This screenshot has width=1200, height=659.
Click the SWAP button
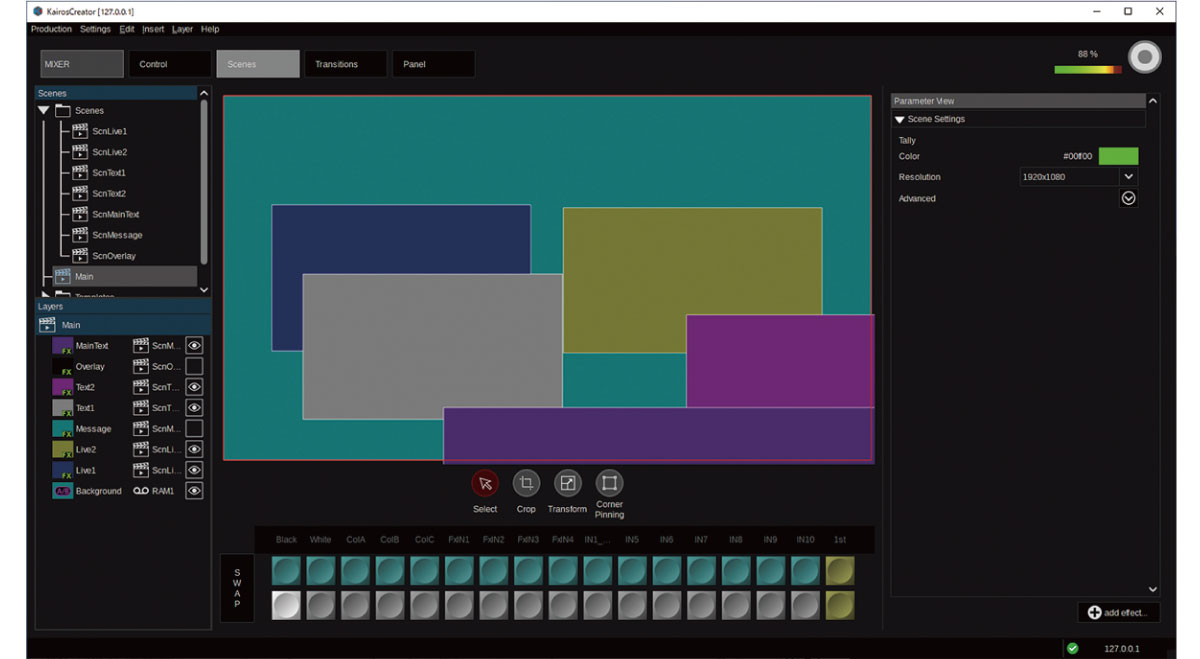[x=237, y=588]
